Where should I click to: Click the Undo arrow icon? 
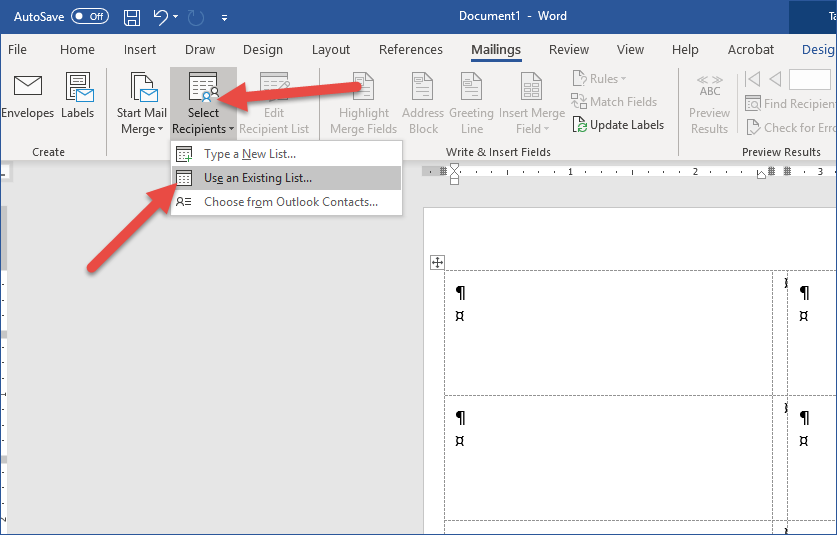pos(160,17)
